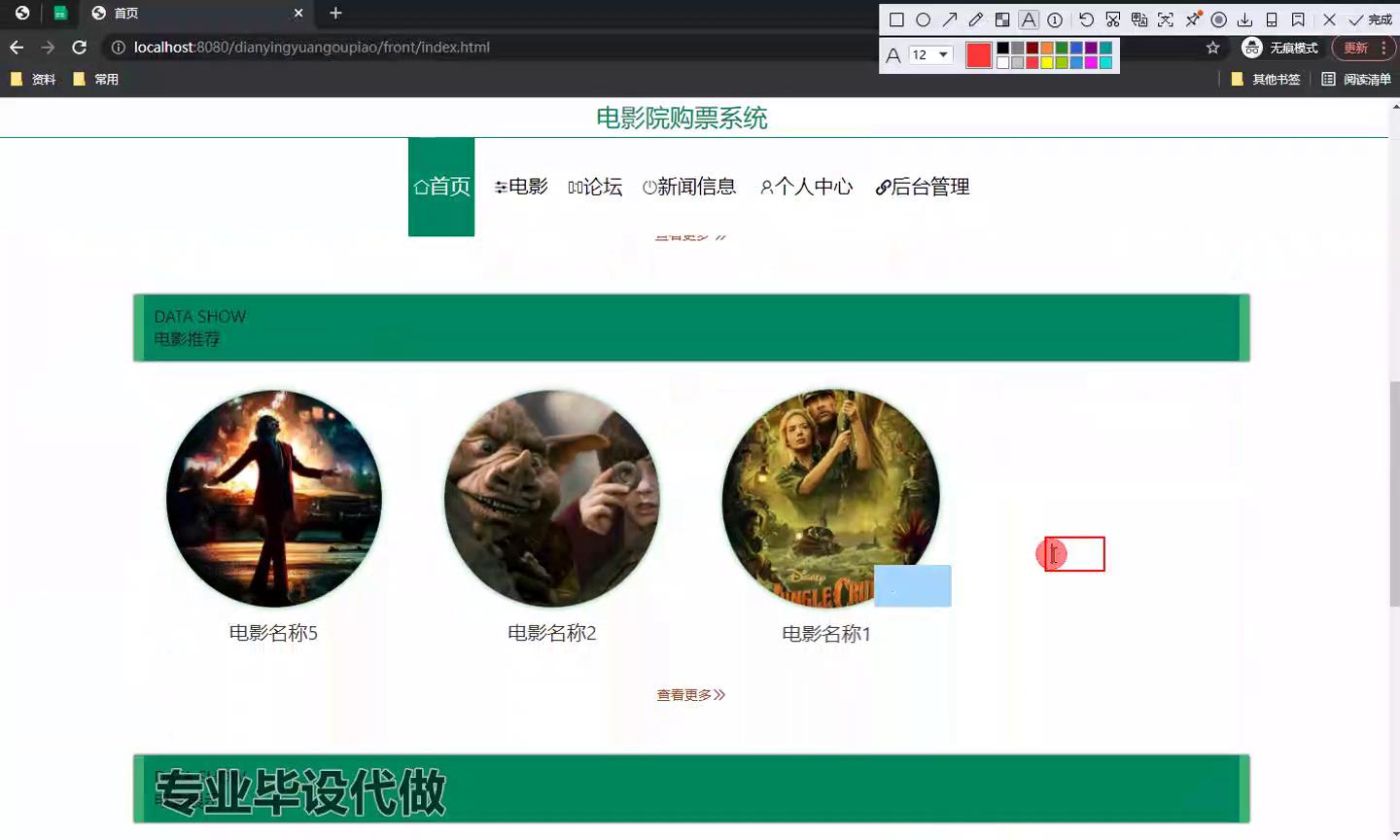The image size is (1400, 840).
Task: Click the page vertical scrollbar thumb
Action: [1394, 494]
